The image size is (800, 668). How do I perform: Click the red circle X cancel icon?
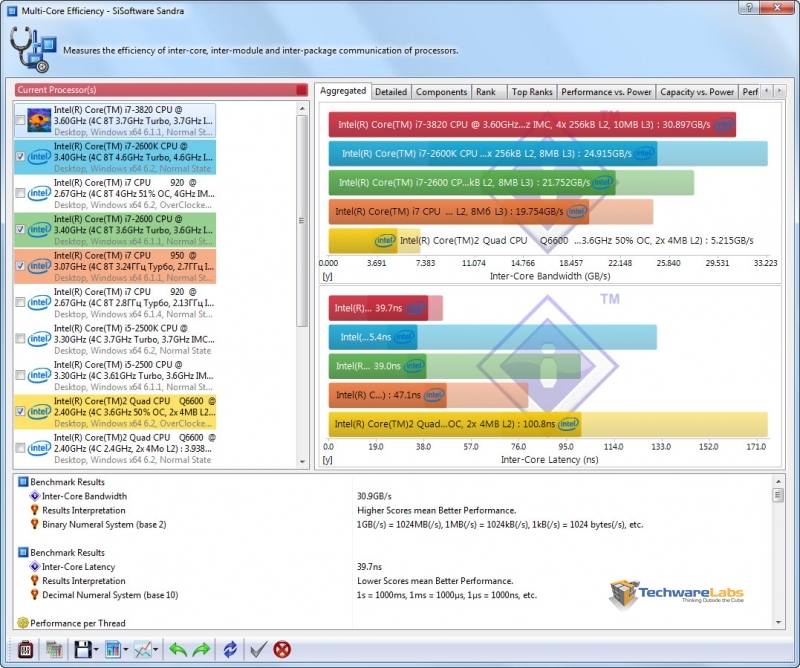(282, 649)
